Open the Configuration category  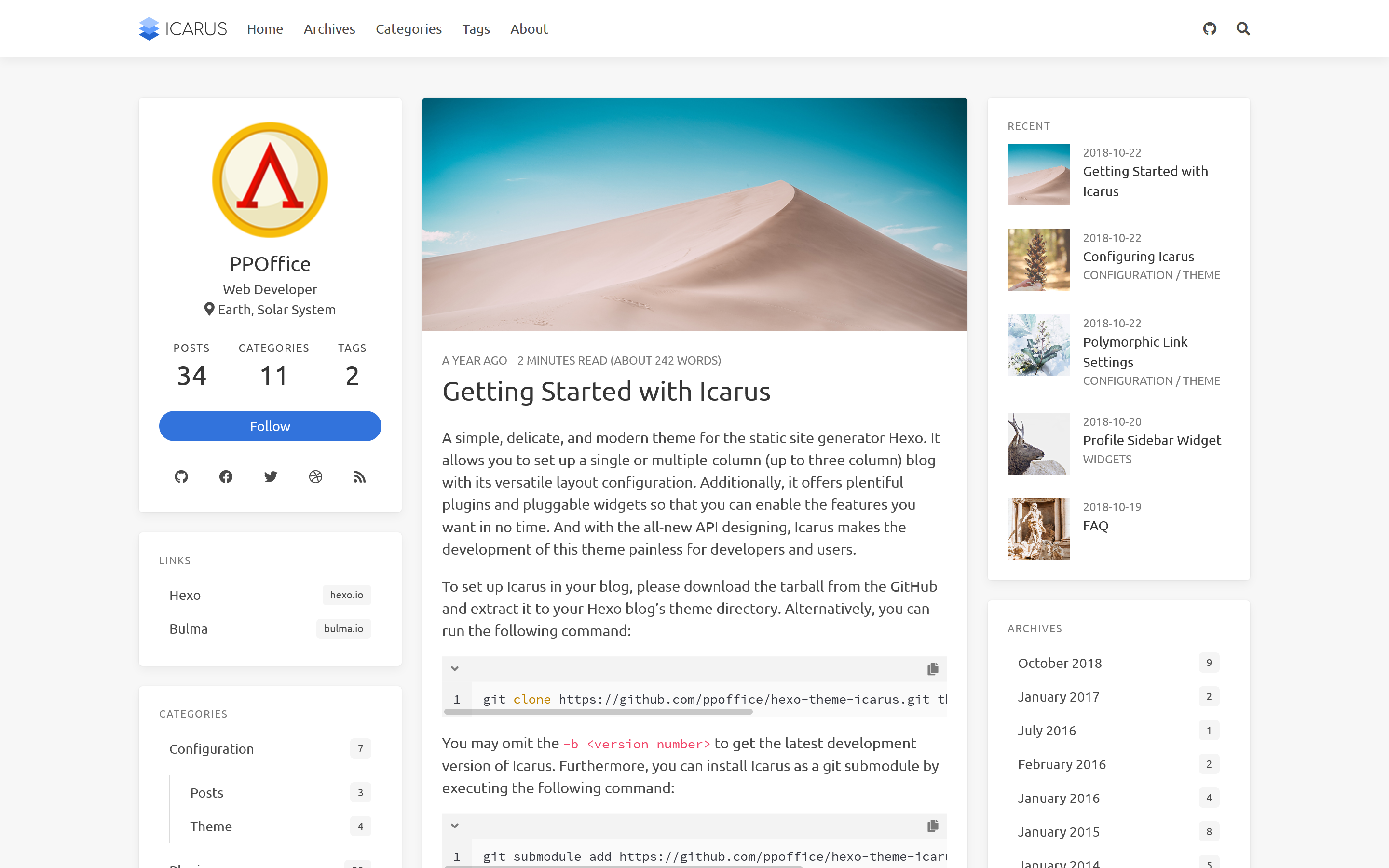pyautogui.click(x=211, y=748)
